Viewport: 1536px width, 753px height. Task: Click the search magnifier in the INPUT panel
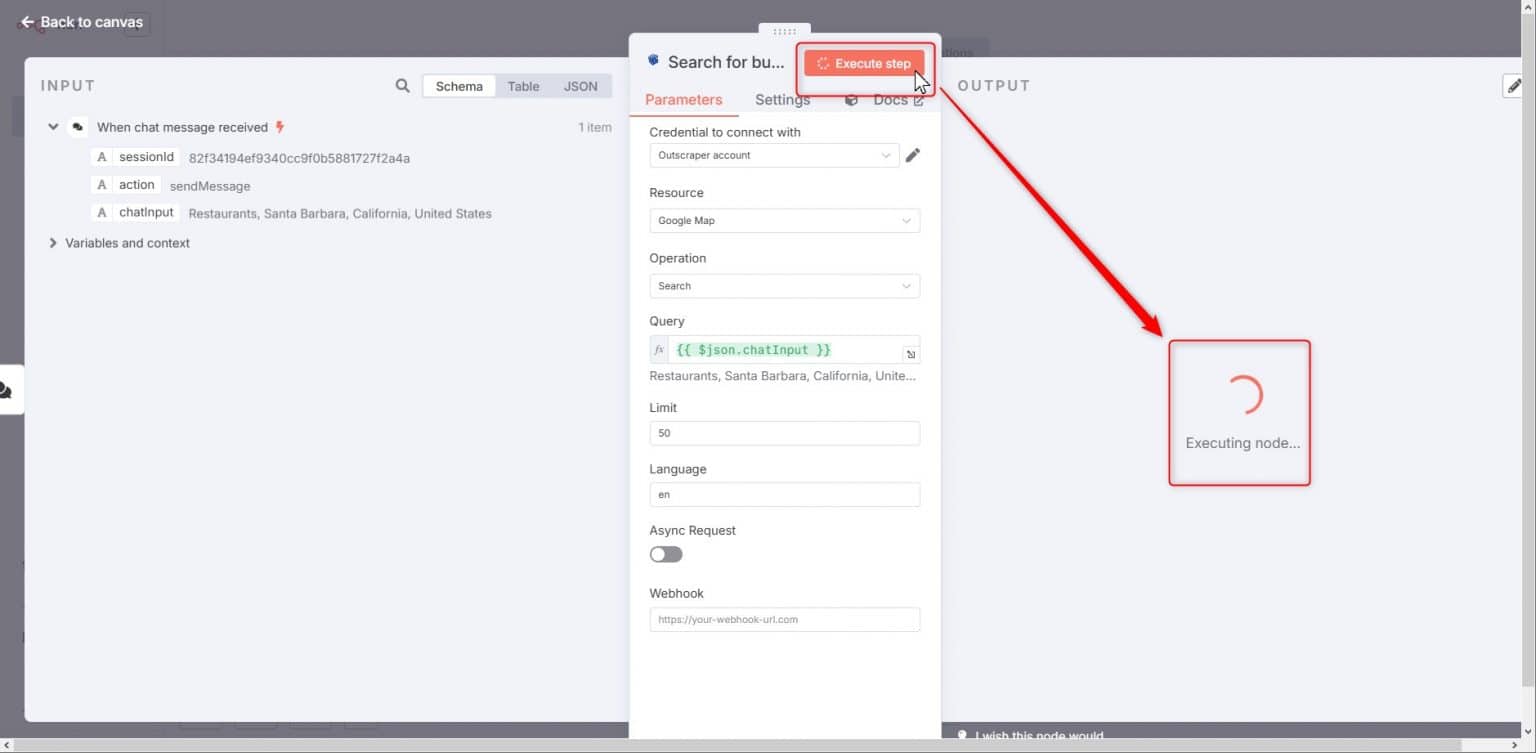[402, 86]
